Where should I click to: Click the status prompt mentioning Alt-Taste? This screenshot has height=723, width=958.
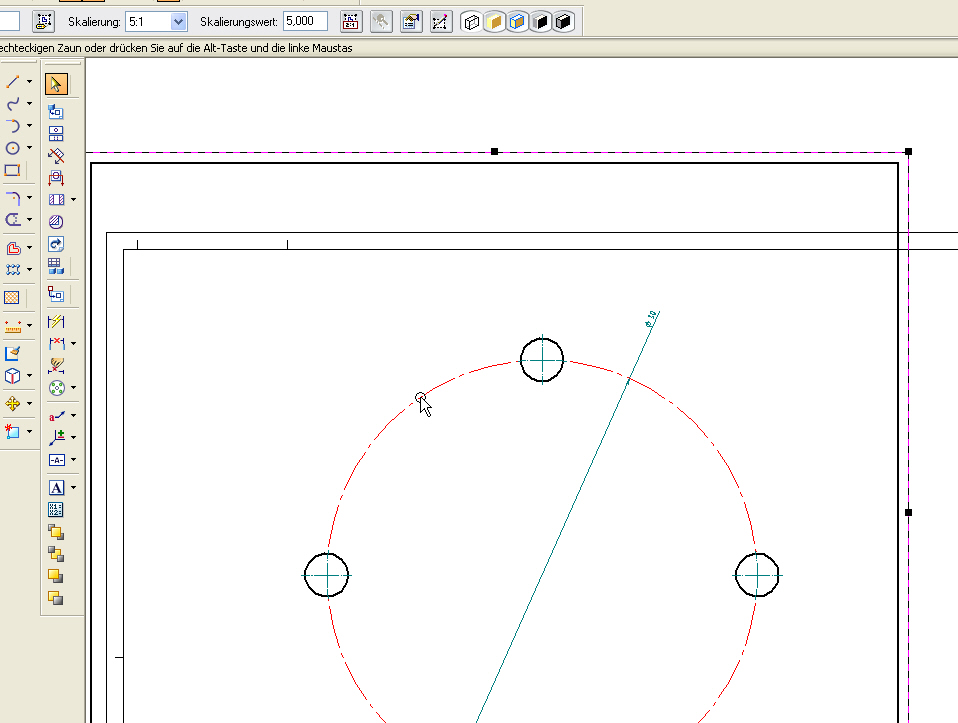pos(176,48)
